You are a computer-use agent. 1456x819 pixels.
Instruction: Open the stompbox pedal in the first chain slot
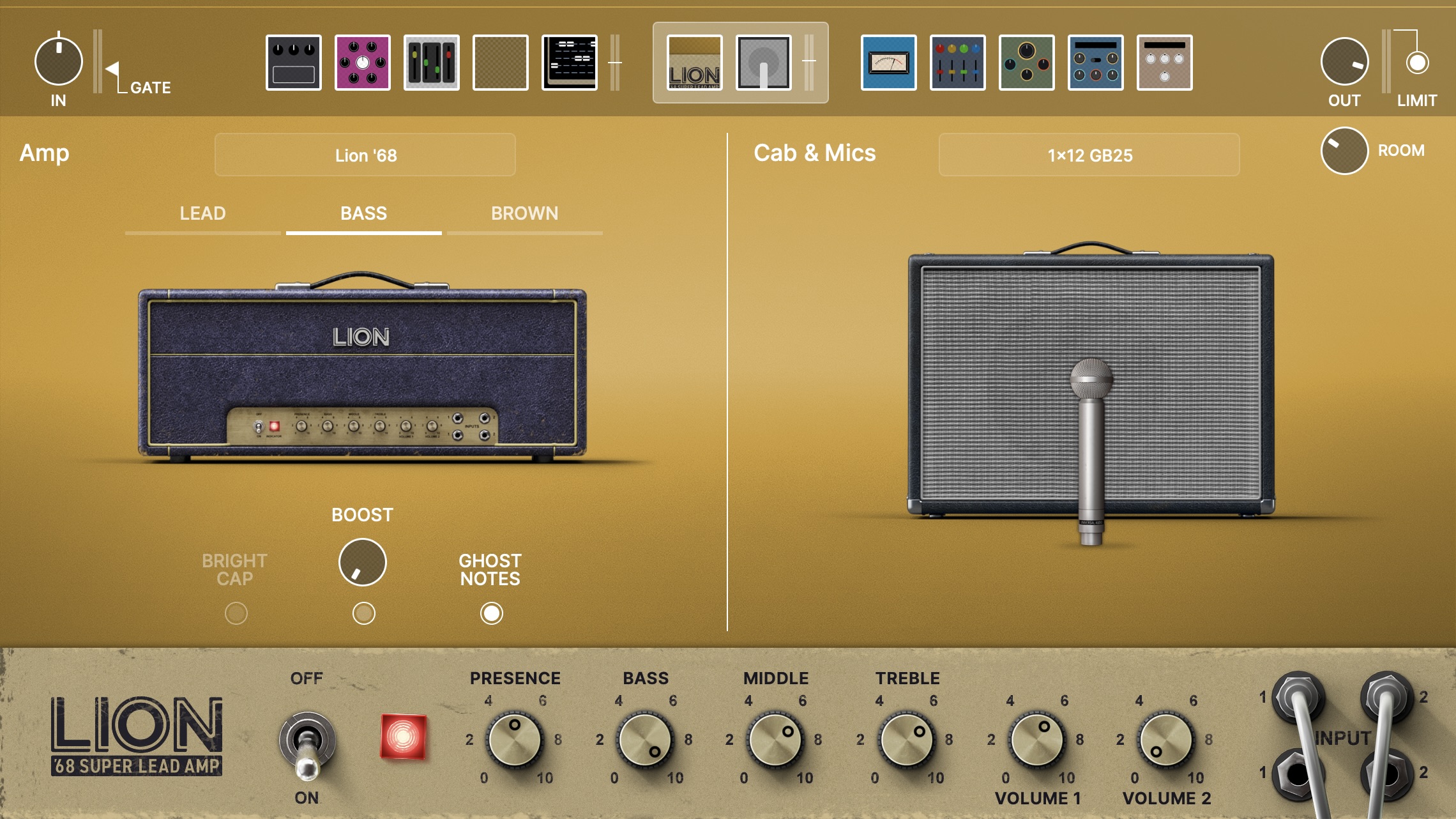(292, 63)
